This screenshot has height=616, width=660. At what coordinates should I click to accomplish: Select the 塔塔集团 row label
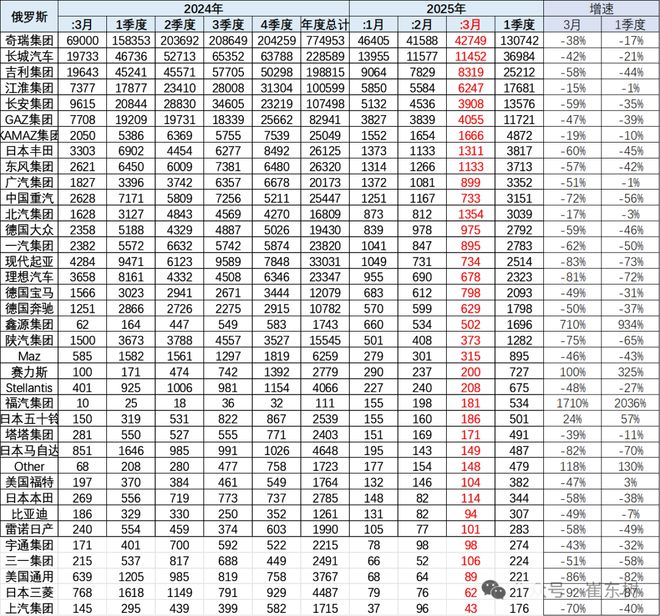point(29,435)
